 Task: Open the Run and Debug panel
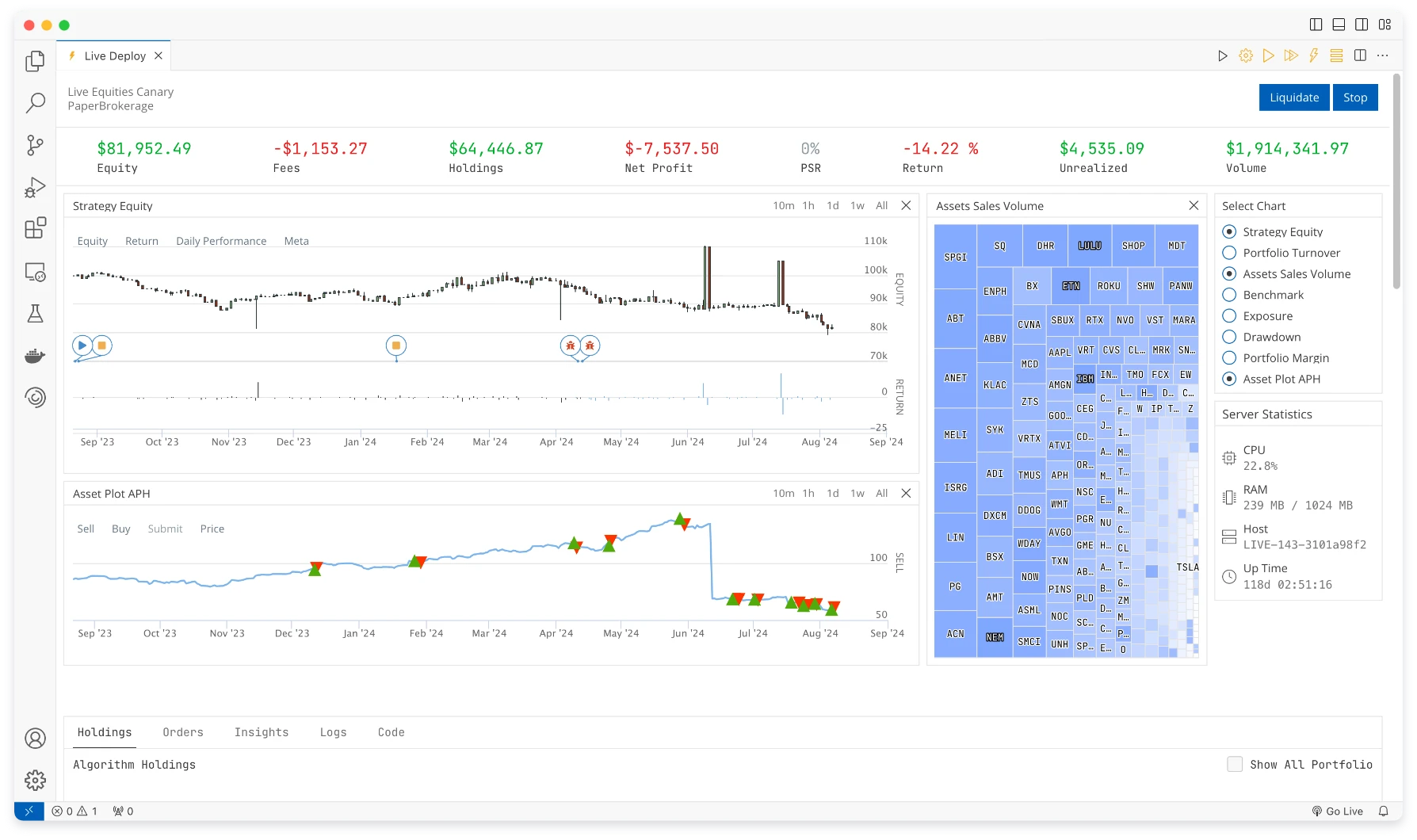35,188
